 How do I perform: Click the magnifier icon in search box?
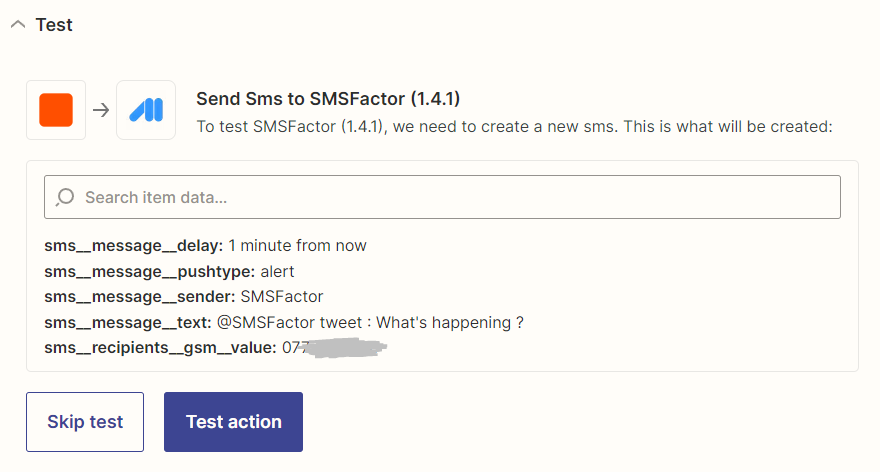[65, 197]
